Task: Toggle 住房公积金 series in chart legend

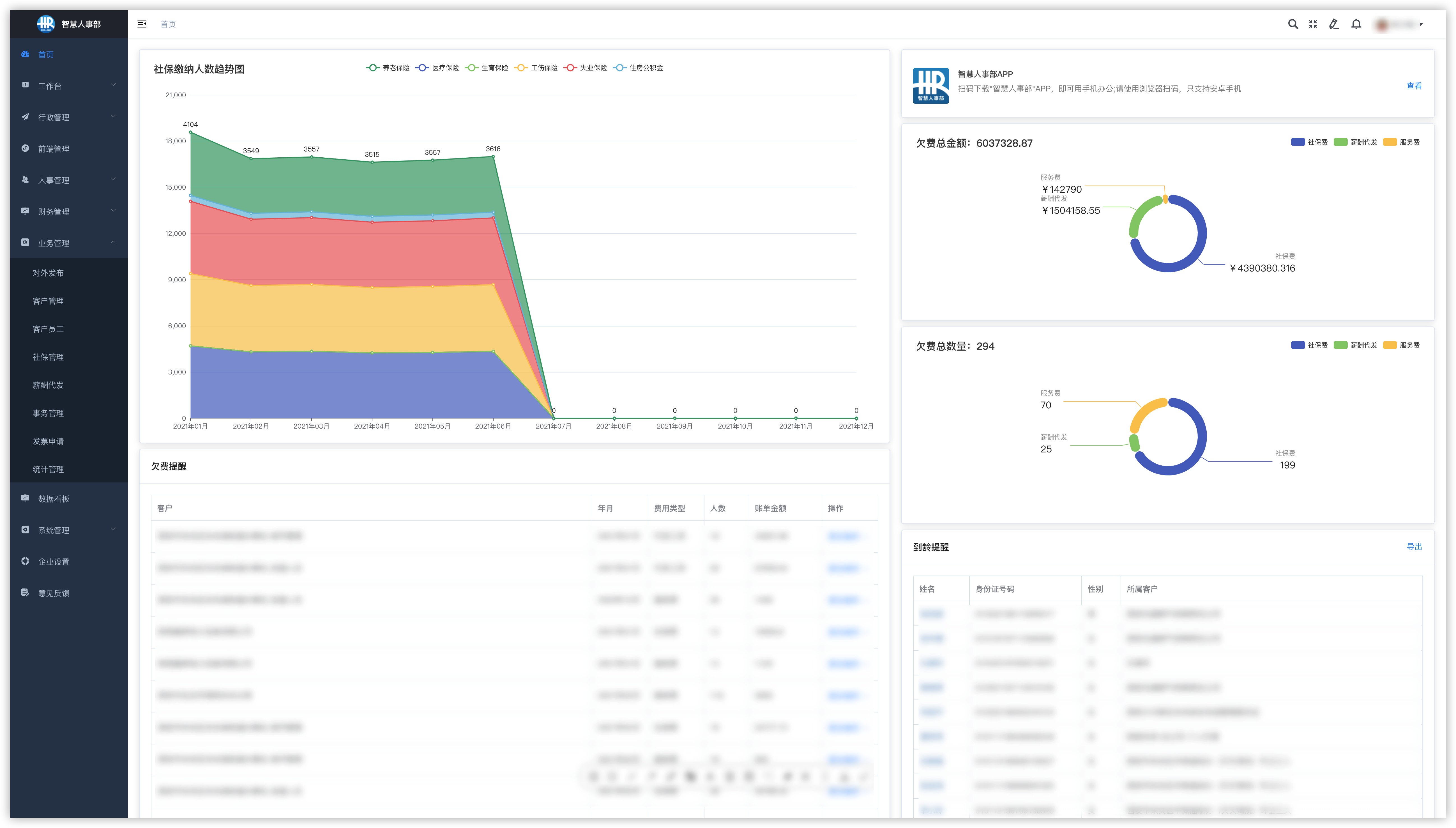Action: tap(639, 68)
